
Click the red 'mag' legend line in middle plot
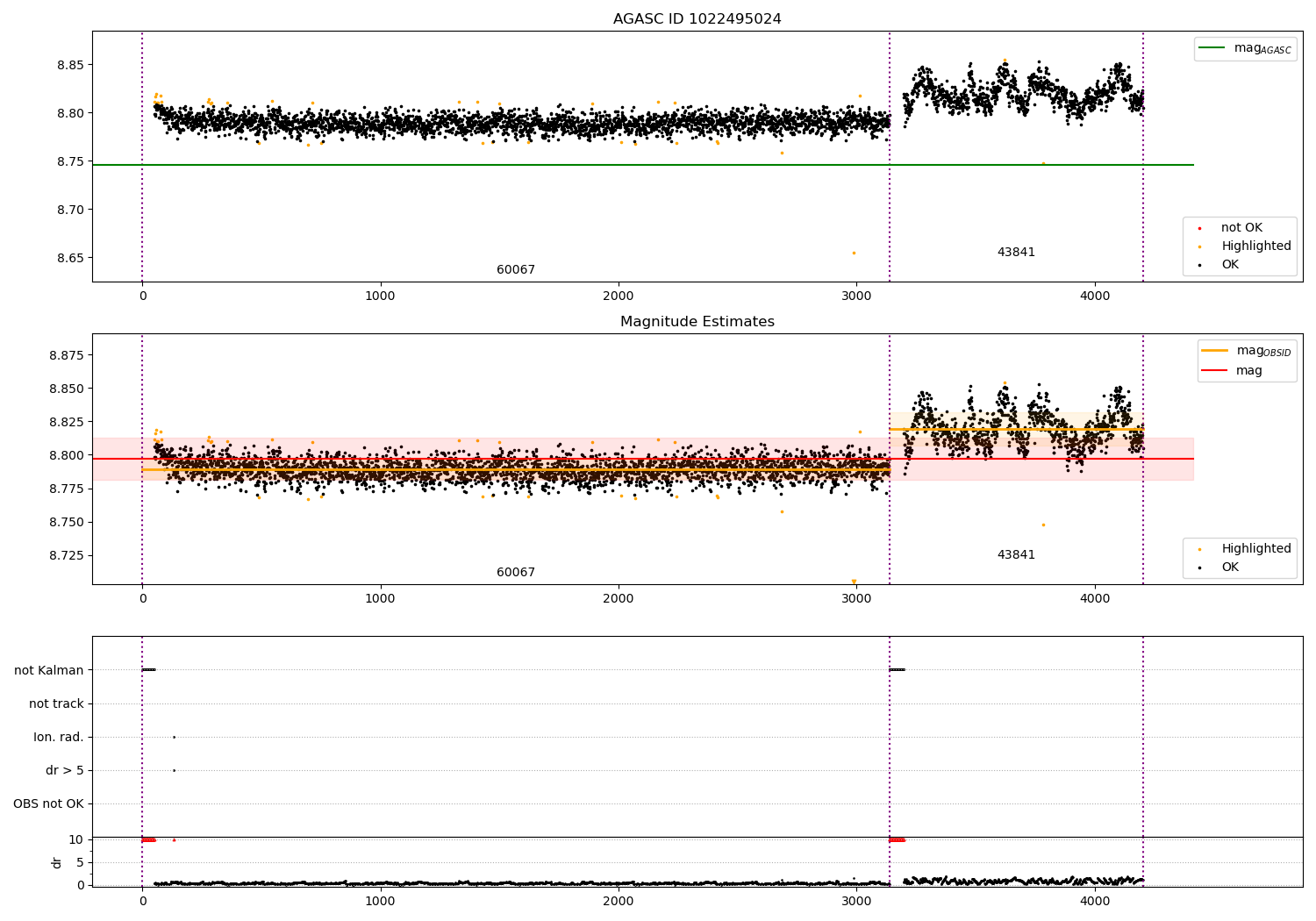click(x=1215, y=371)
